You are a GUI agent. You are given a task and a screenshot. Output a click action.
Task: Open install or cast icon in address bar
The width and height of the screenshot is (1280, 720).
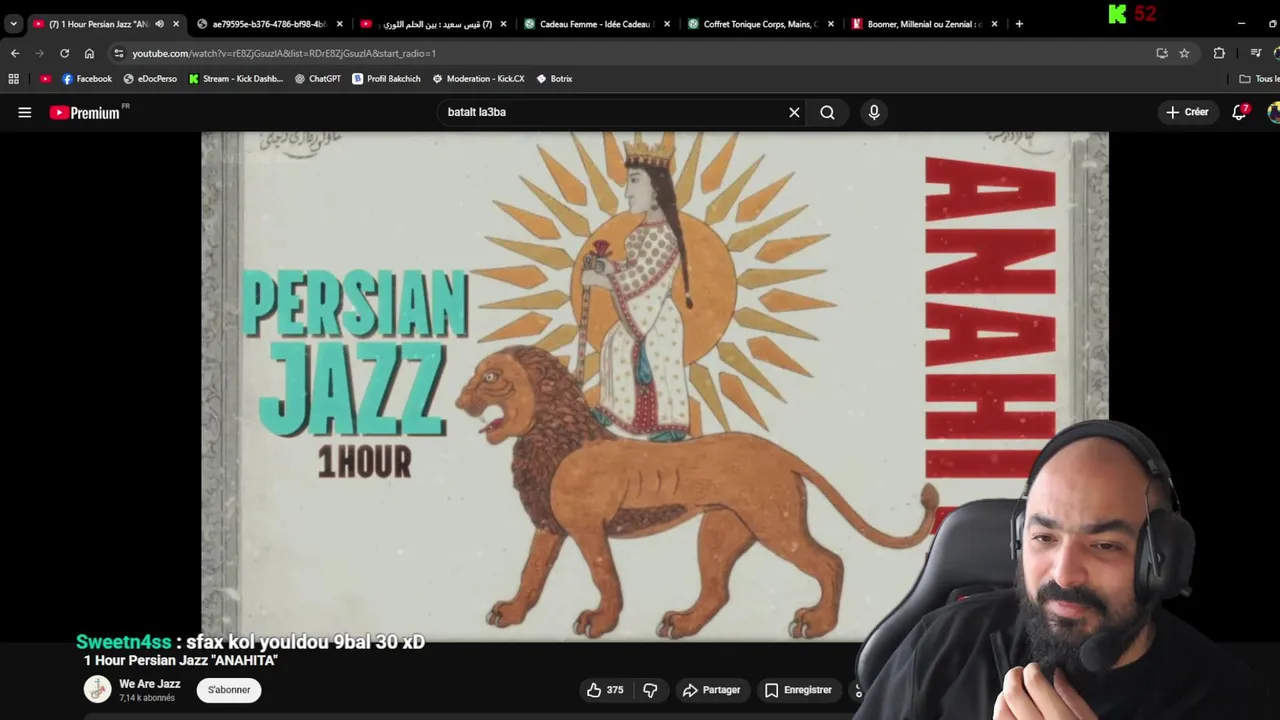coord(1162,53)
